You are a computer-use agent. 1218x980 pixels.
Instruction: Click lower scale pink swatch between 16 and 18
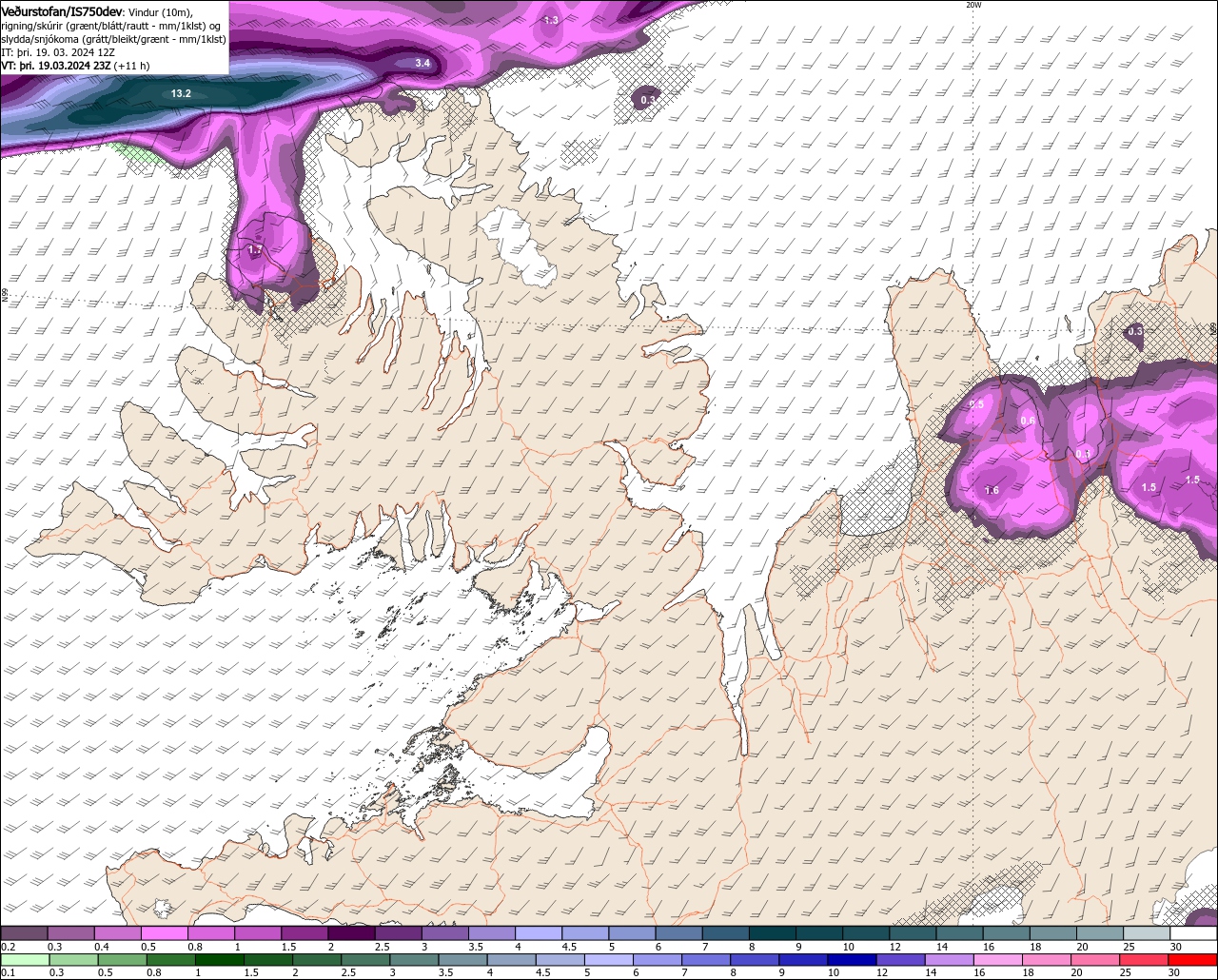click(997, 960)
